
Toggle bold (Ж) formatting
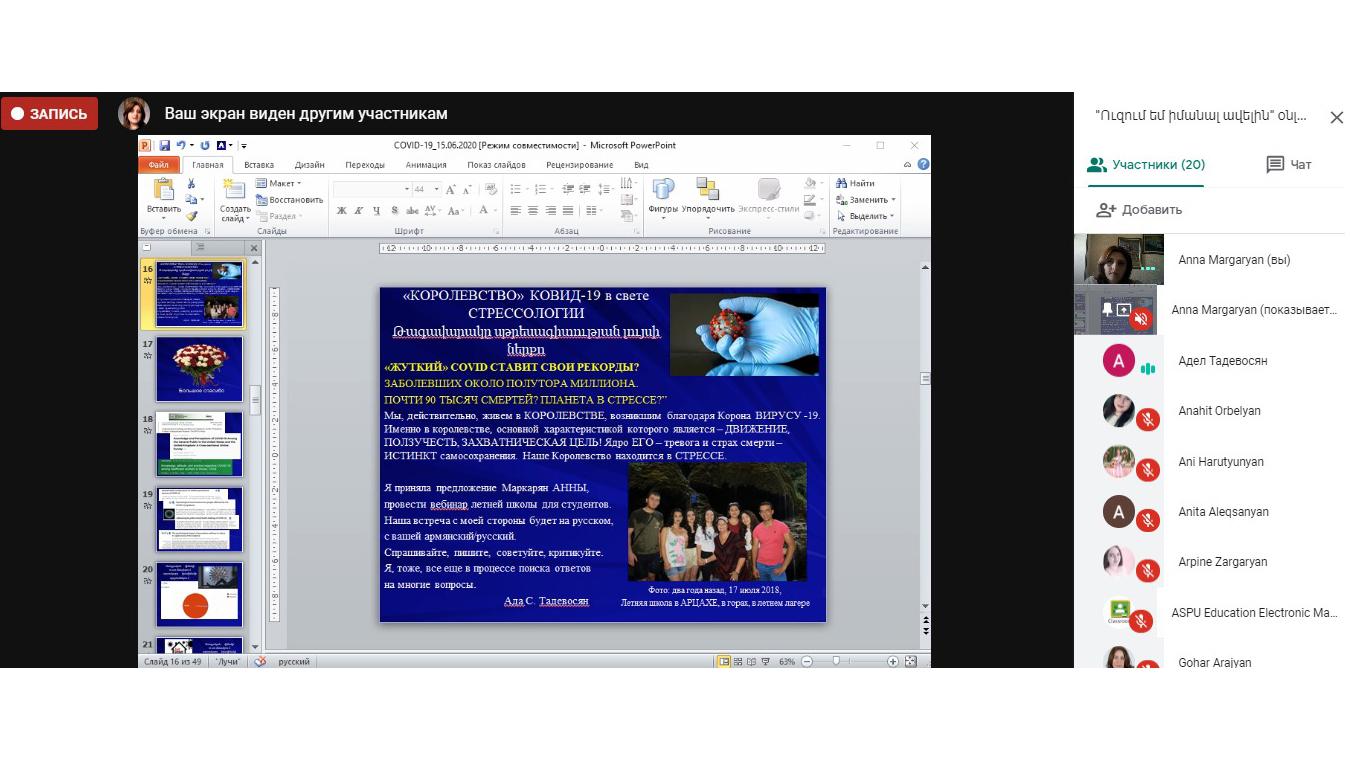(x=341, y=211)
